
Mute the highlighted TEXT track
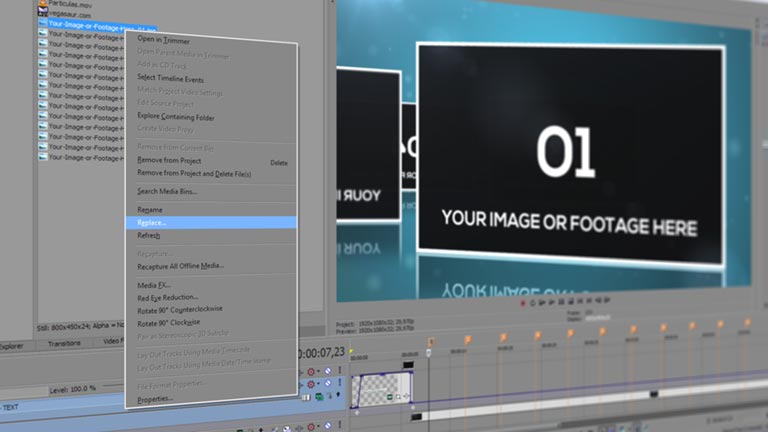(328, 383)
